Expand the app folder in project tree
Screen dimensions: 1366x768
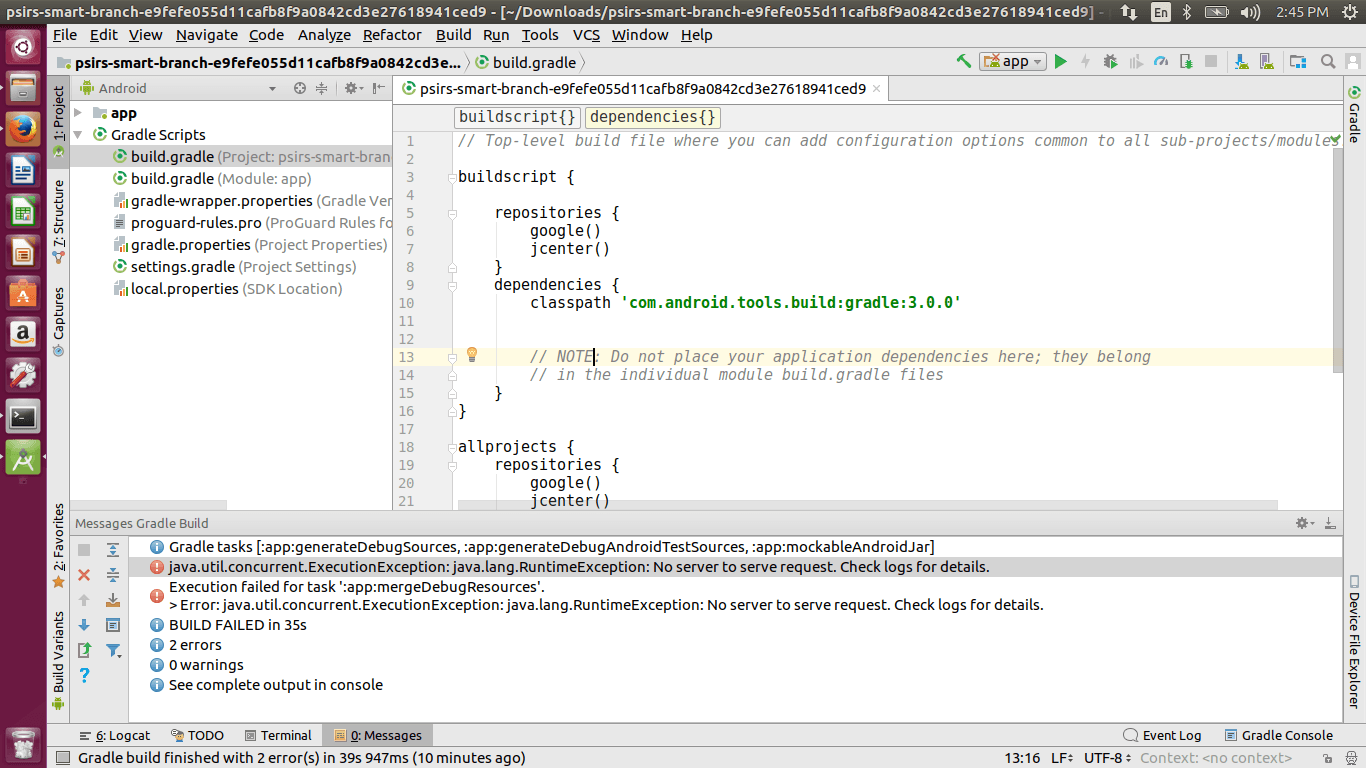click(x=78, y=113)
